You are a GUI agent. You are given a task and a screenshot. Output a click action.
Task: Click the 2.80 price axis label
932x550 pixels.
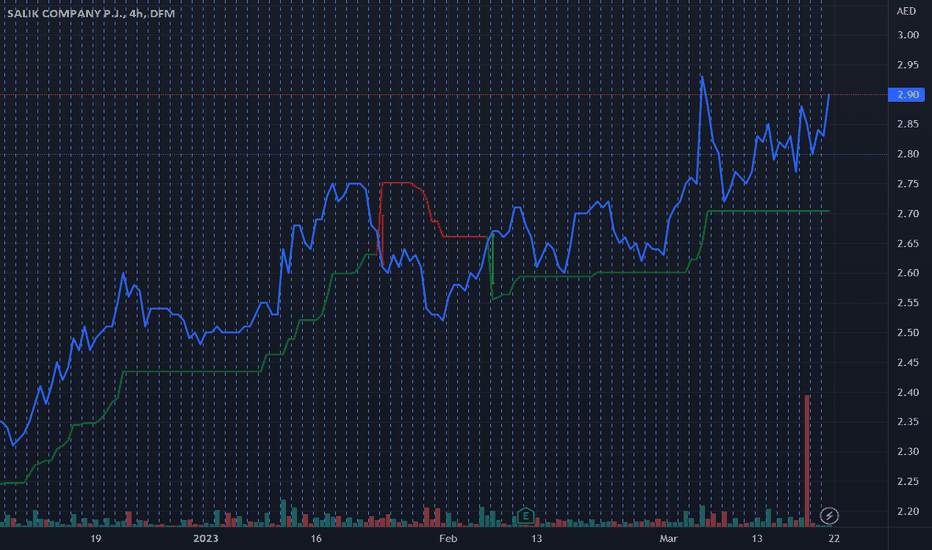pos(908,154)
